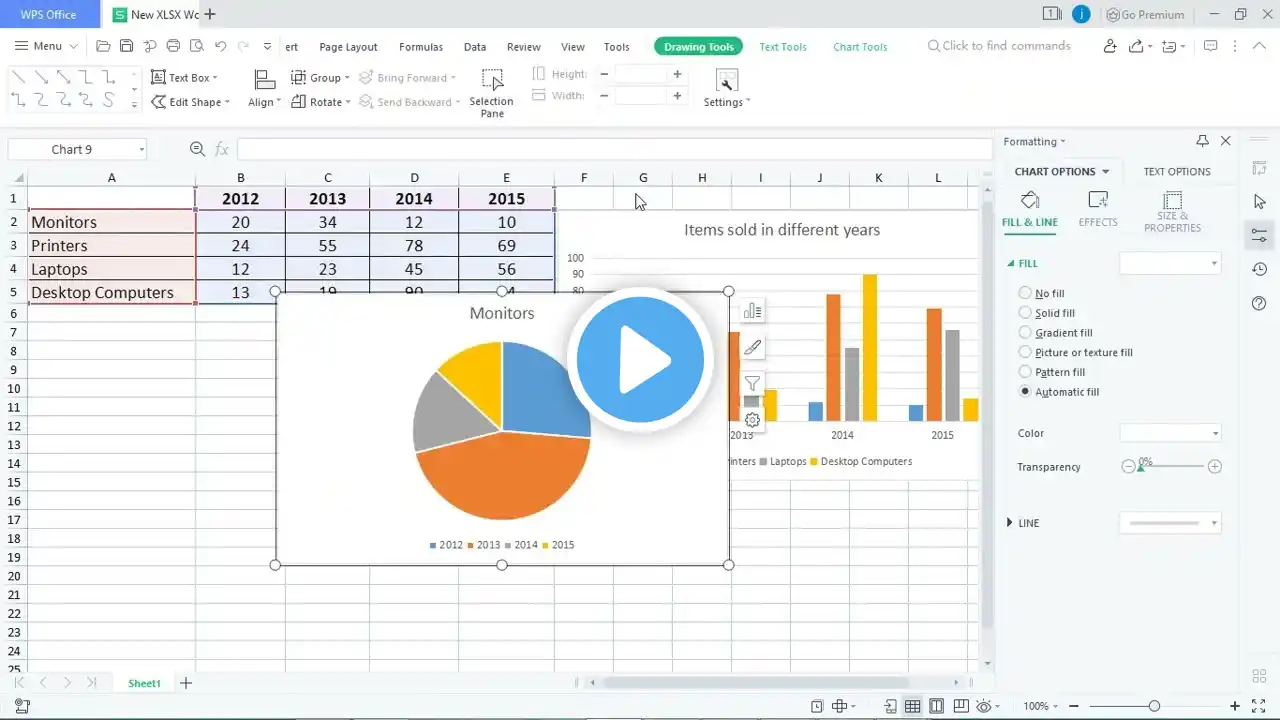Switch to Text Options in Formatting pane
This screenshot has width=1280, height=720.
point(1177,171)
